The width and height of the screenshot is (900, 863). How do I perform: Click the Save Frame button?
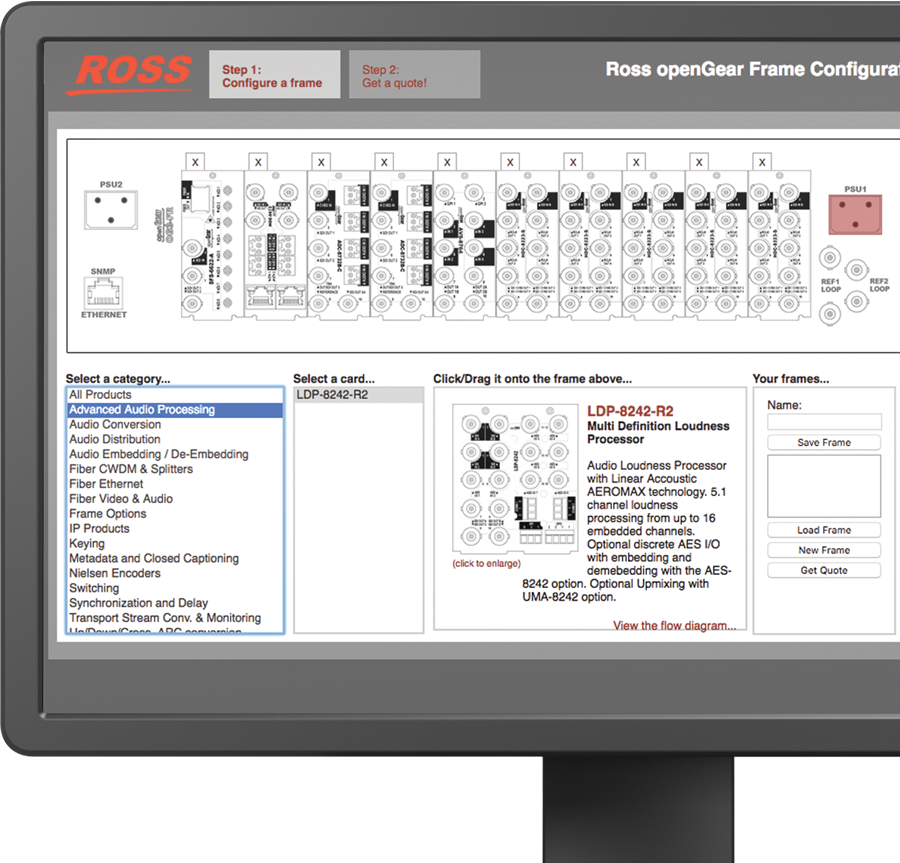click(x=824, y=442)
